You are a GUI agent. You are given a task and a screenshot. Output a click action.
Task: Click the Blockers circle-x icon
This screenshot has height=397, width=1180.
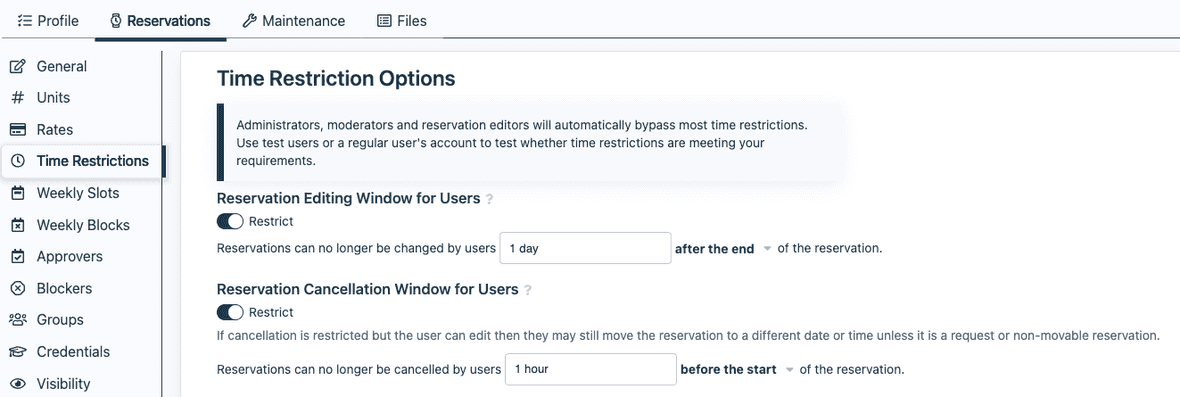pos(17,288)
